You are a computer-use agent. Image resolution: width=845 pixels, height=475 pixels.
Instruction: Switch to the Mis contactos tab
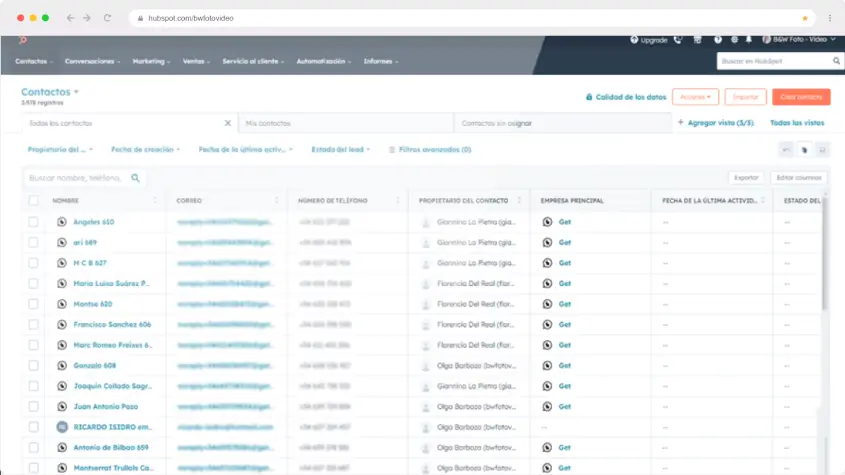click(268, 123)
